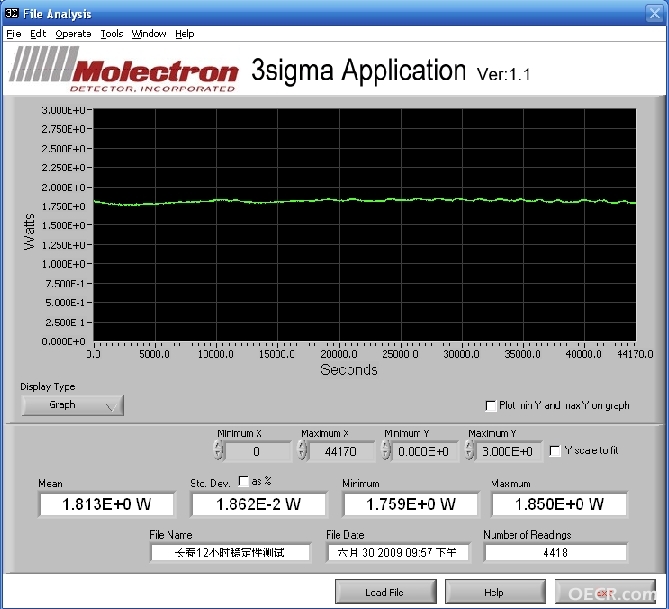Click the File Date field
669x609 pixels.
(x=398, y=553)
